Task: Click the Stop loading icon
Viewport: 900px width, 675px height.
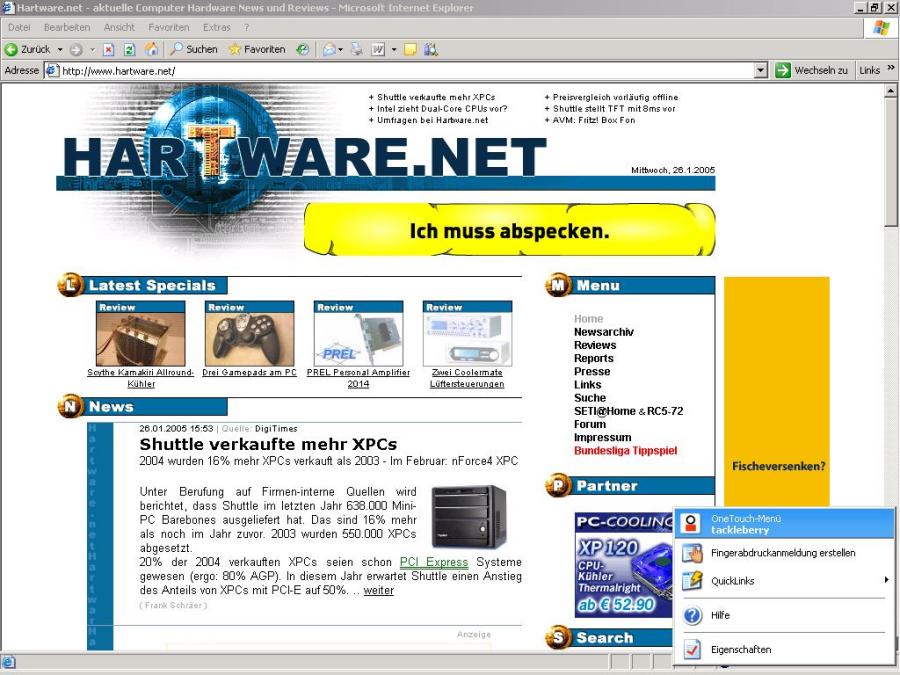Action: pyautogui.click(x=108, y=50)
